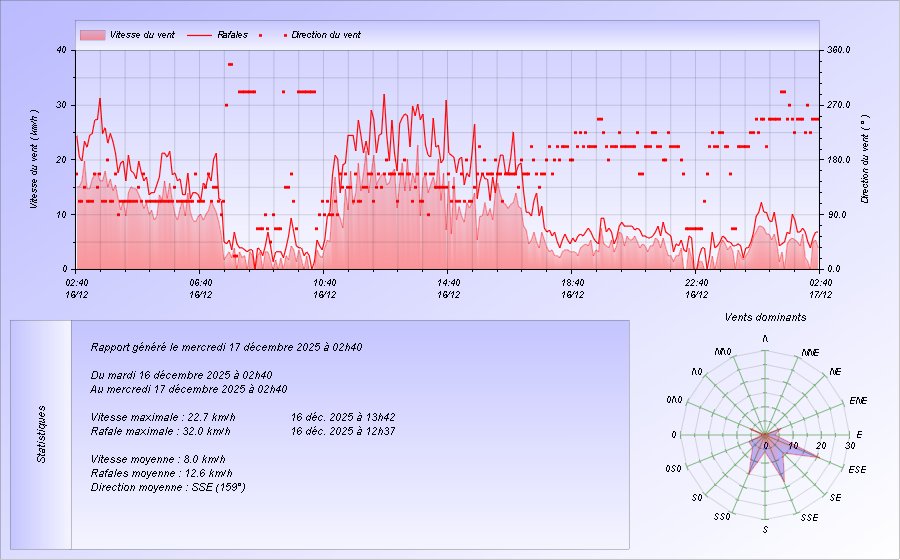Screen dimensions: 900x560
Task: Click the Direction moyenne SSE (159°) text
Action: (x=168, y=487)
